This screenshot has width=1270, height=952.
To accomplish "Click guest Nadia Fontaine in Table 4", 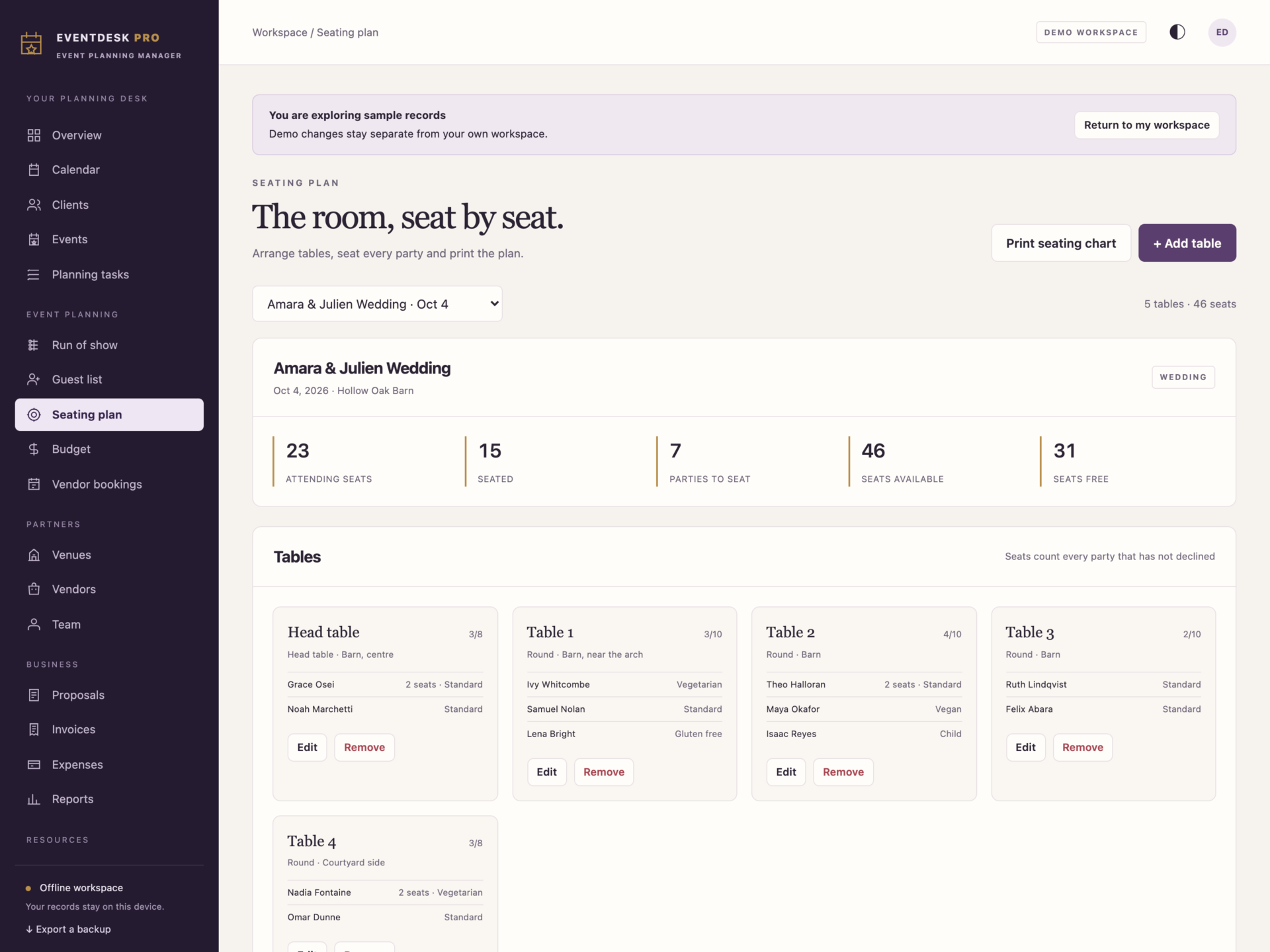I will (319, 892).
